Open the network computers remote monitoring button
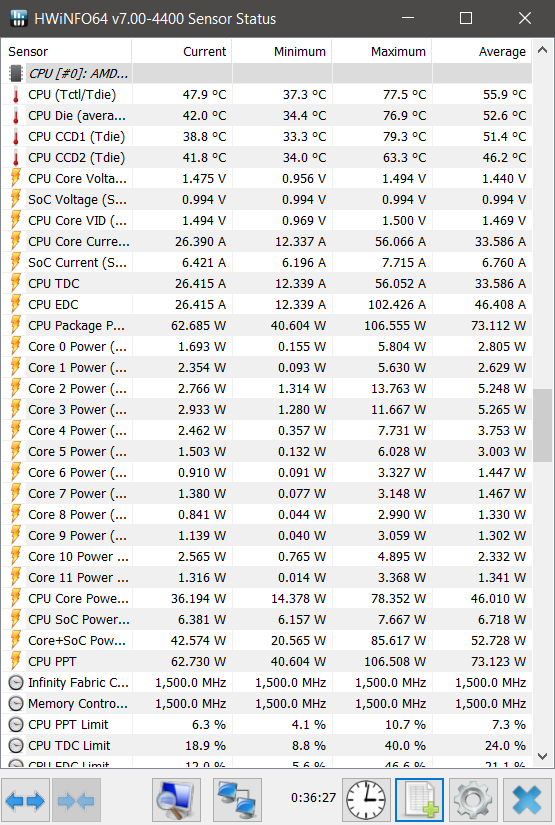Viewport: 555px width, 825px height. click(x=237, y=800)
